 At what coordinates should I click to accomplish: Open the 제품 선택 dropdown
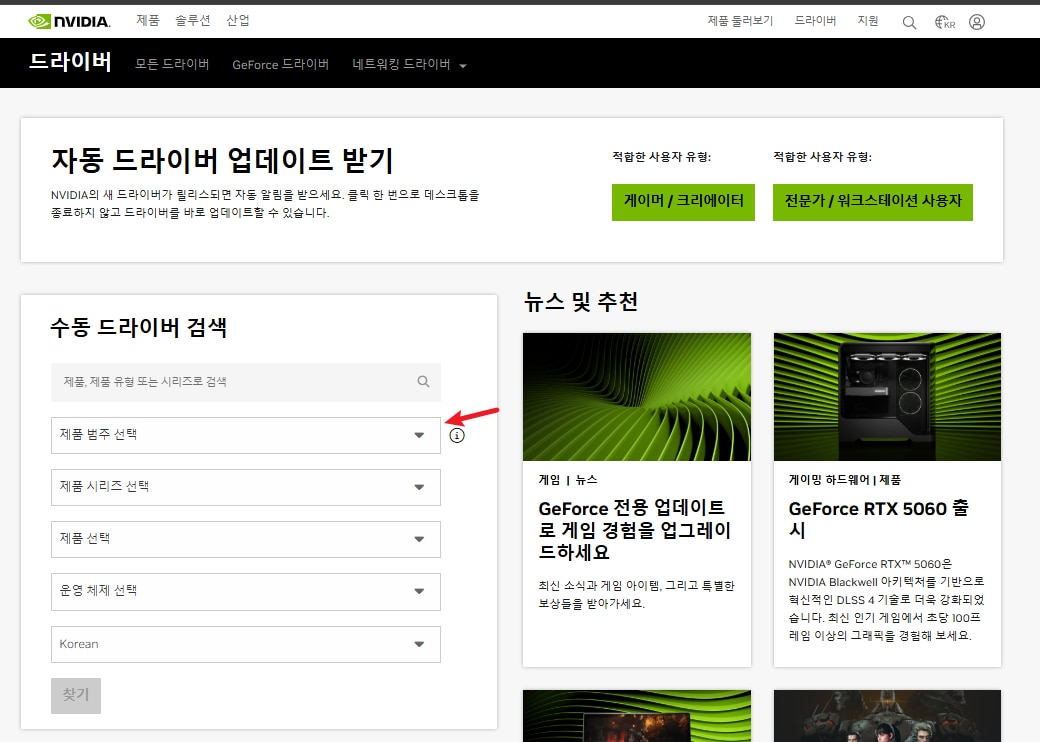245,539
